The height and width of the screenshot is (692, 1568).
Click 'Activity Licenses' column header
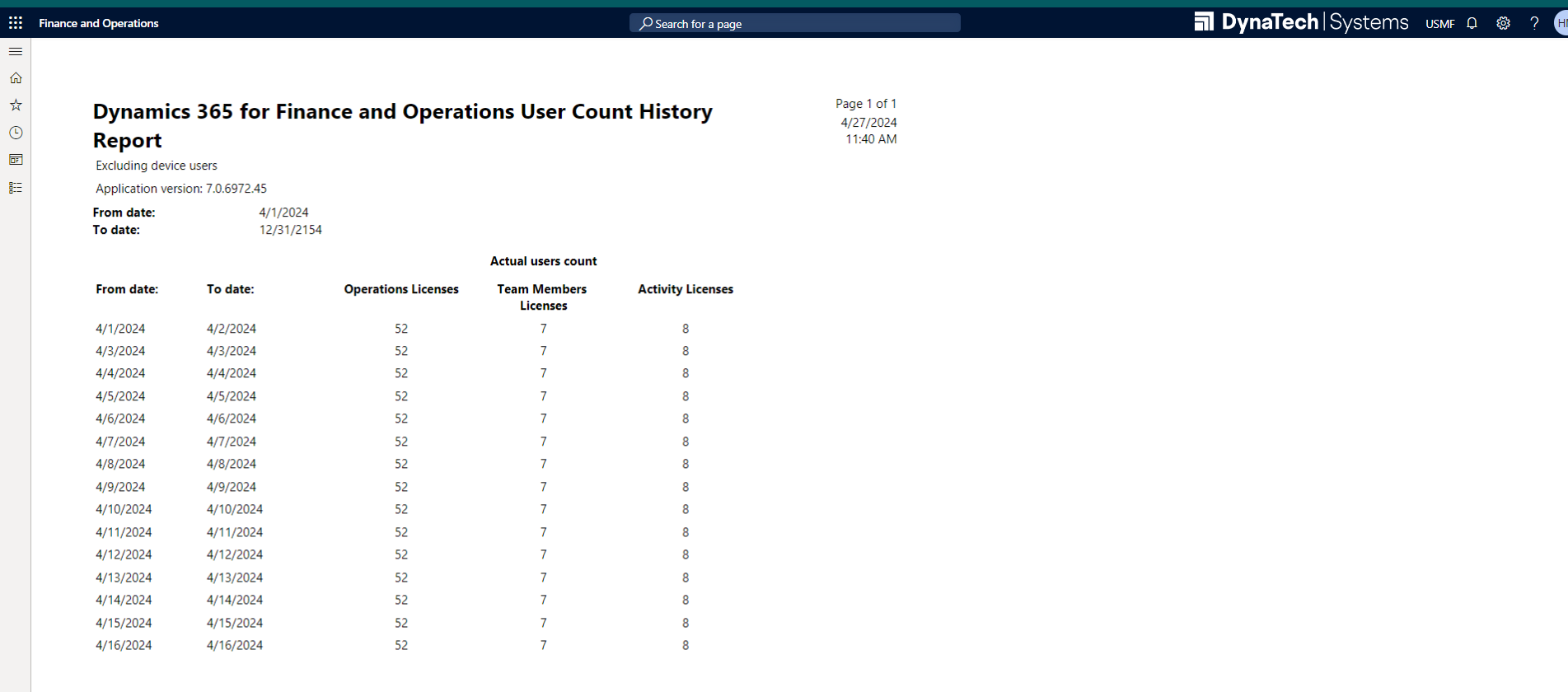pyautogui.click(x=686, y=289)
